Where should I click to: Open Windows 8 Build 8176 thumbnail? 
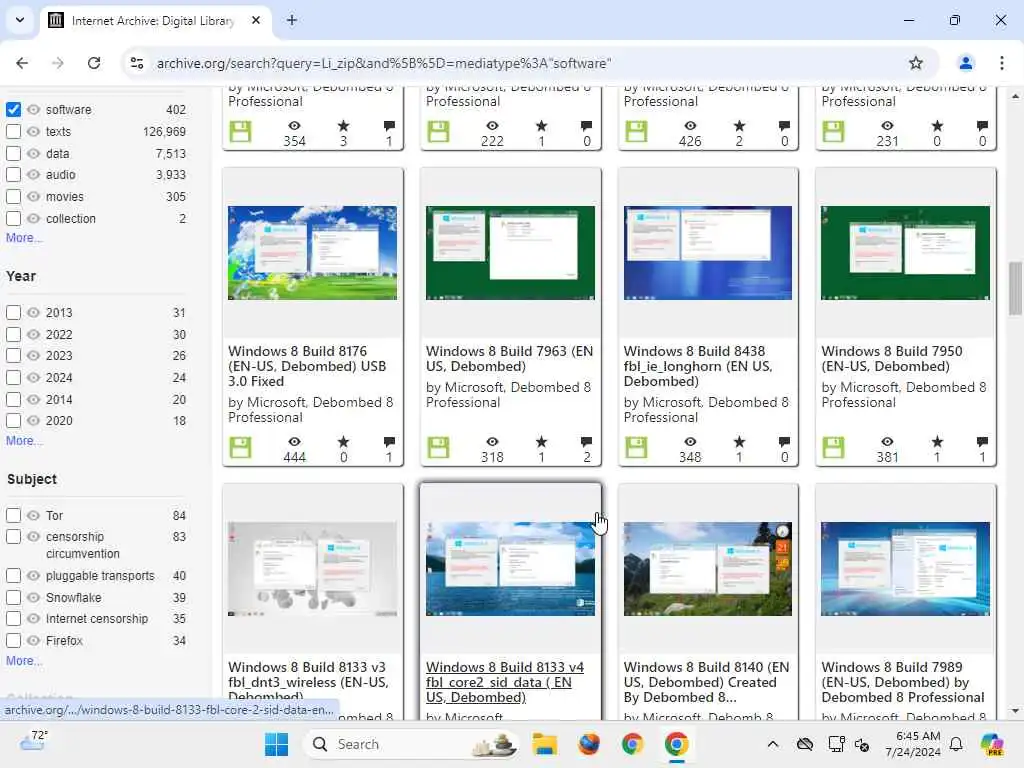tap(312, 253)
